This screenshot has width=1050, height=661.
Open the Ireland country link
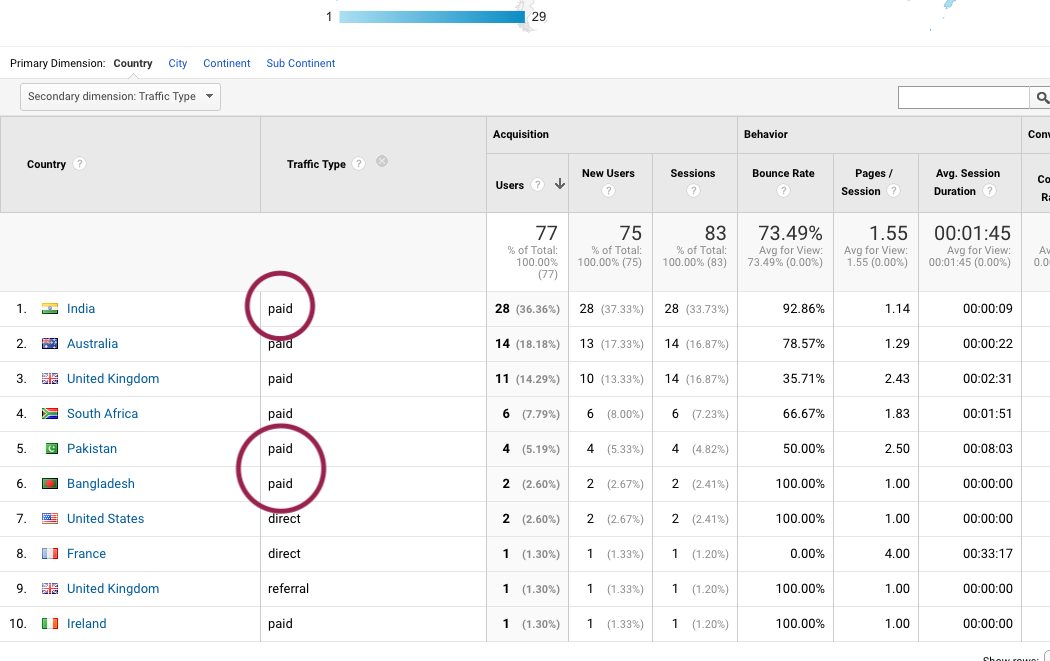click(86, 623)
